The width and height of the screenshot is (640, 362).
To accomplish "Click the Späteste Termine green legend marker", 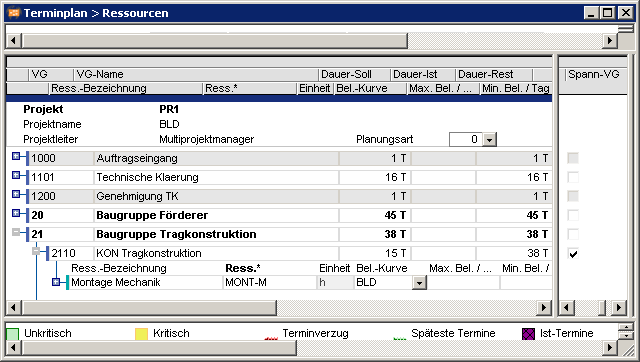I will (x=400, y=338).
